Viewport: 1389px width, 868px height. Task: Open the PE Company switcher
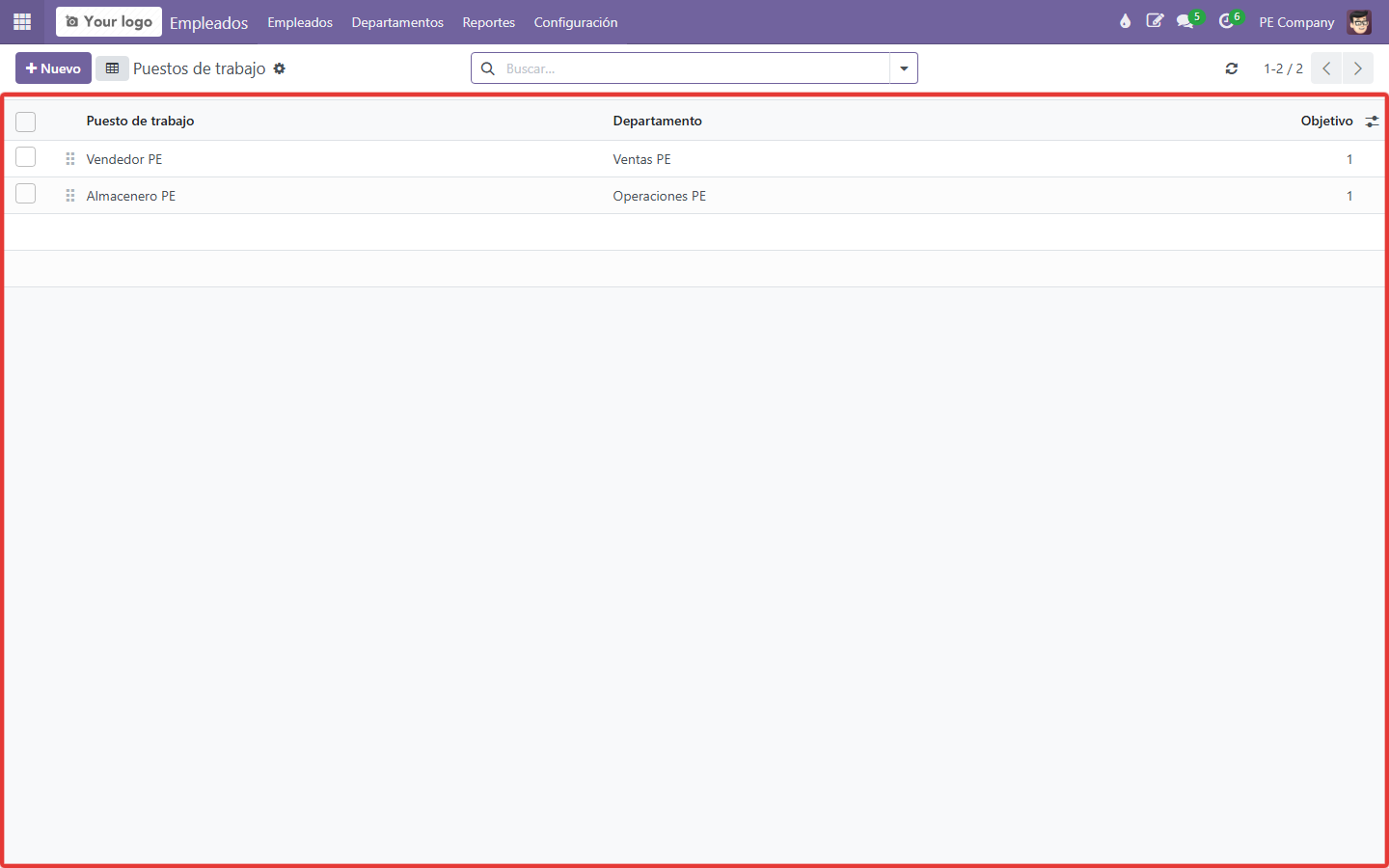pyautogui.click(x=1296, y=22)
